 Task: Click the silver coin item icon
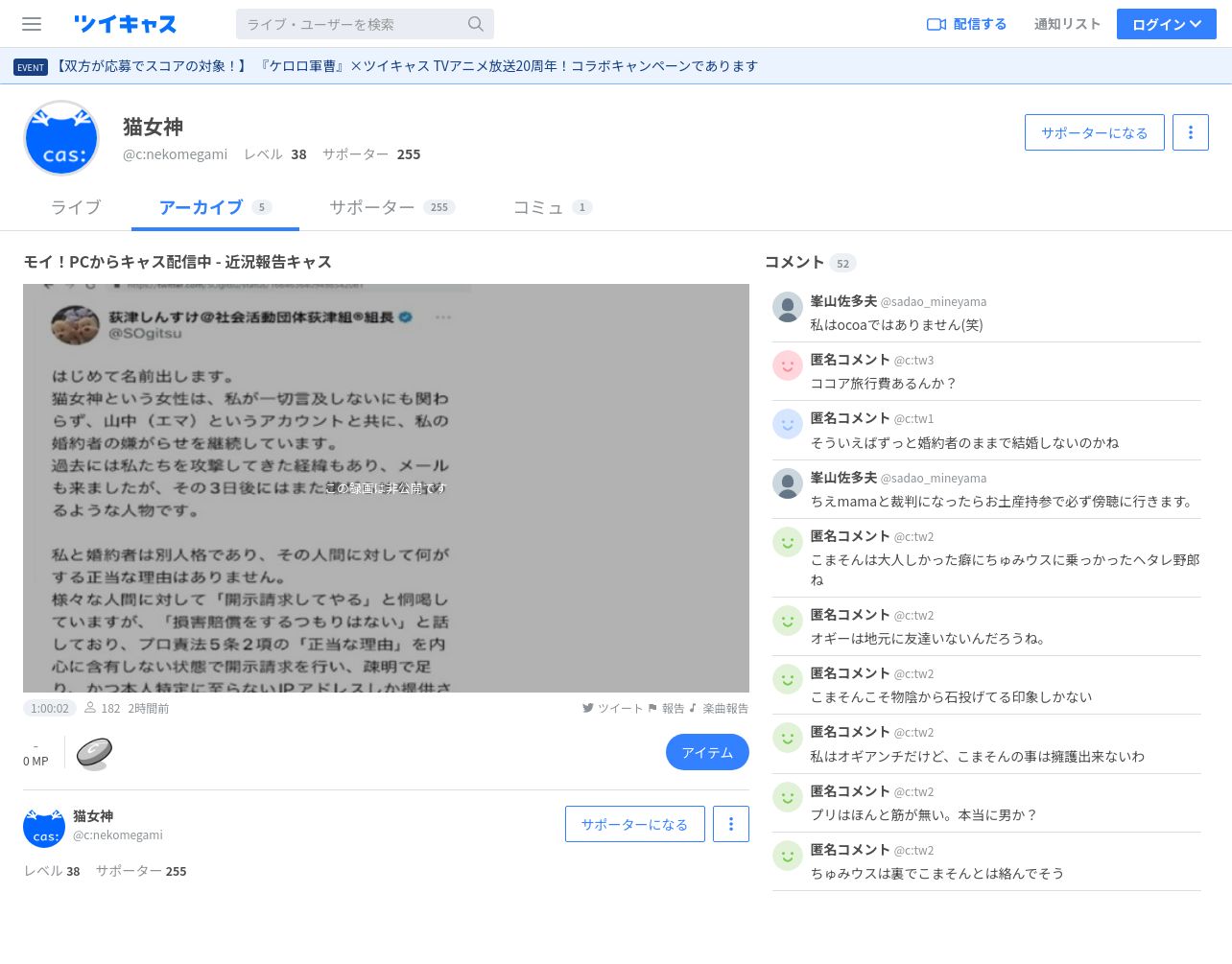coord(94,753)
